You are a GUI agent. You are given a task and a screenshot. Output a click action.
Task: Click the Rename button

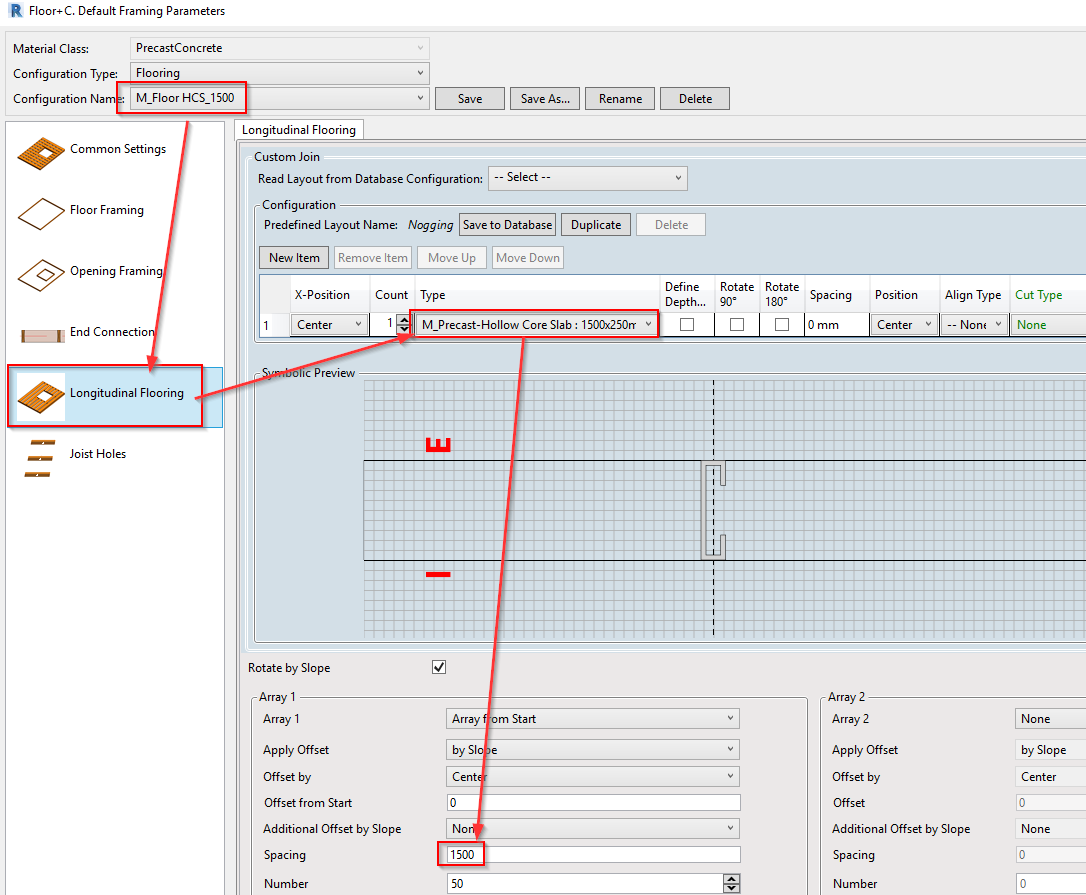[620, 98]
